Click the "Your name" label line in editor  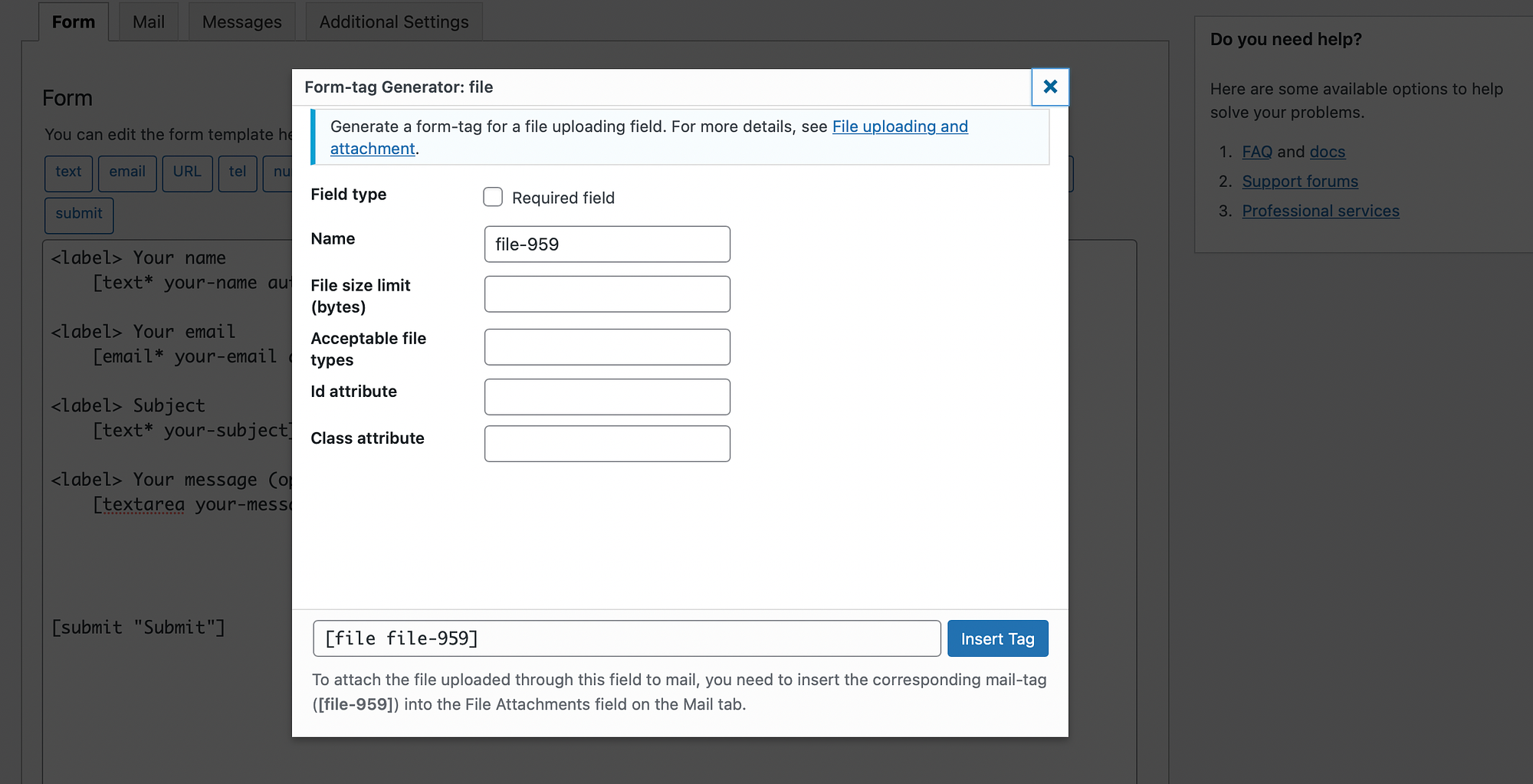click(x=139, y=258)
